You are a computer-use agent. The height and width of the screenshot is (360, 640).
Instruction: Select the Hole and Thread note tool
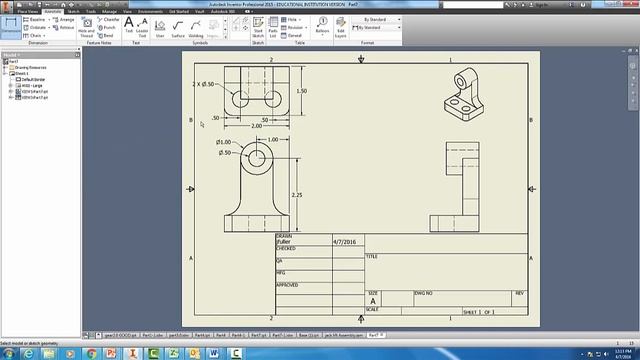tap(86, 27)
